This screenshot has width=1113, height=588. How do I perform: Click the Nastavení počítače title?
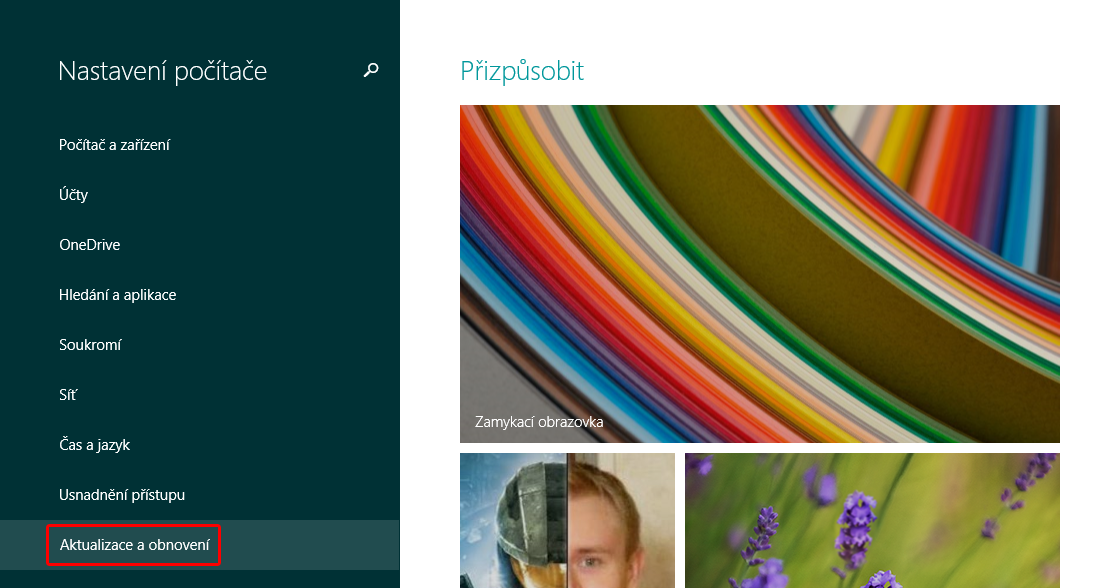pos(162,71)
